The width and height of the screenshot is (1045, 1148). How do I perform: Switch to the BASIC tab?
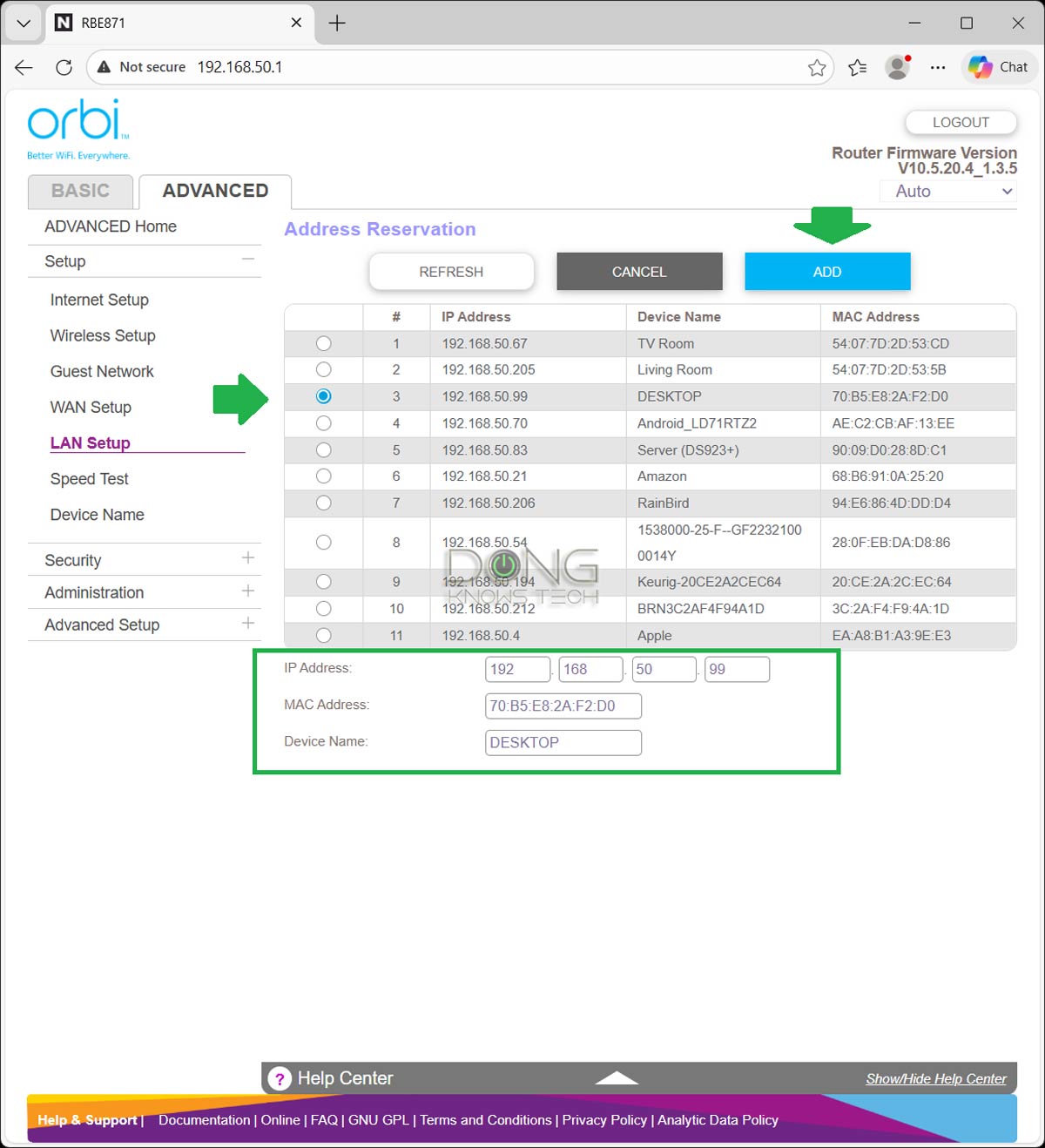pos(80,191)
